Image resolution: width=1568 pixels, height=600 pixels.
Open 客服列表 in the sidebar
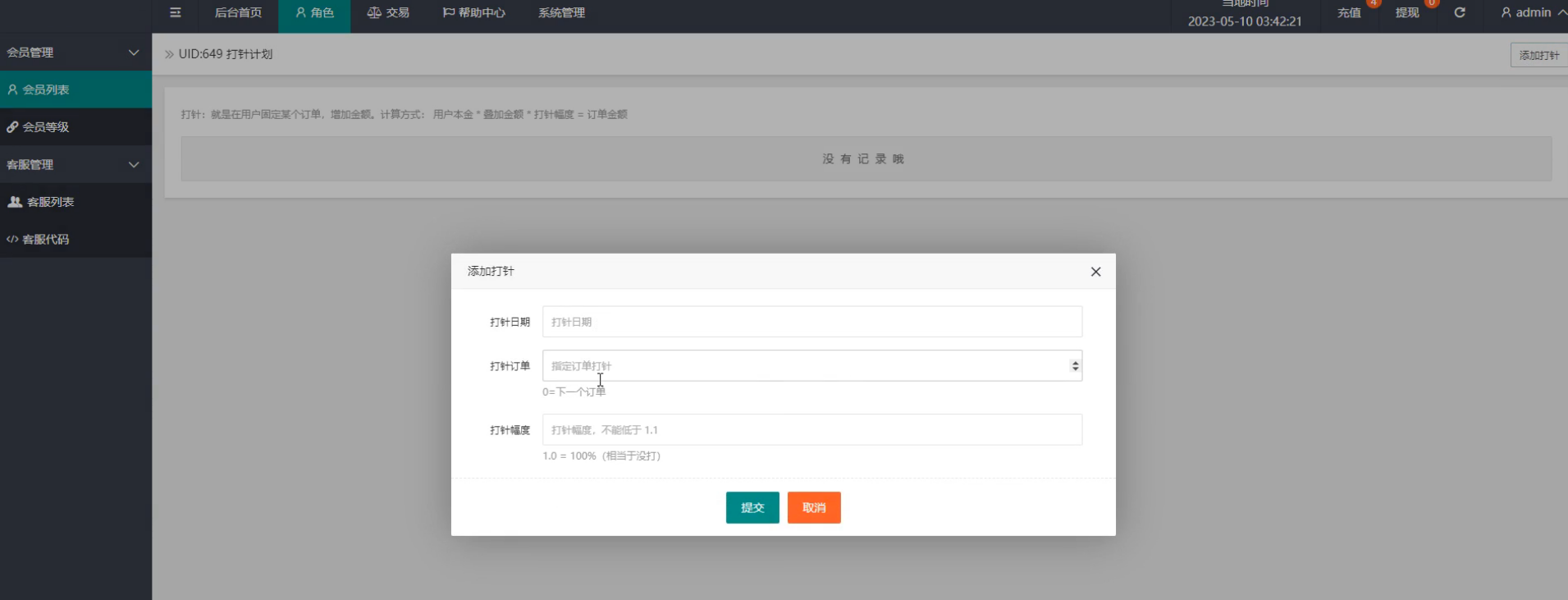[x=50, y=202]
